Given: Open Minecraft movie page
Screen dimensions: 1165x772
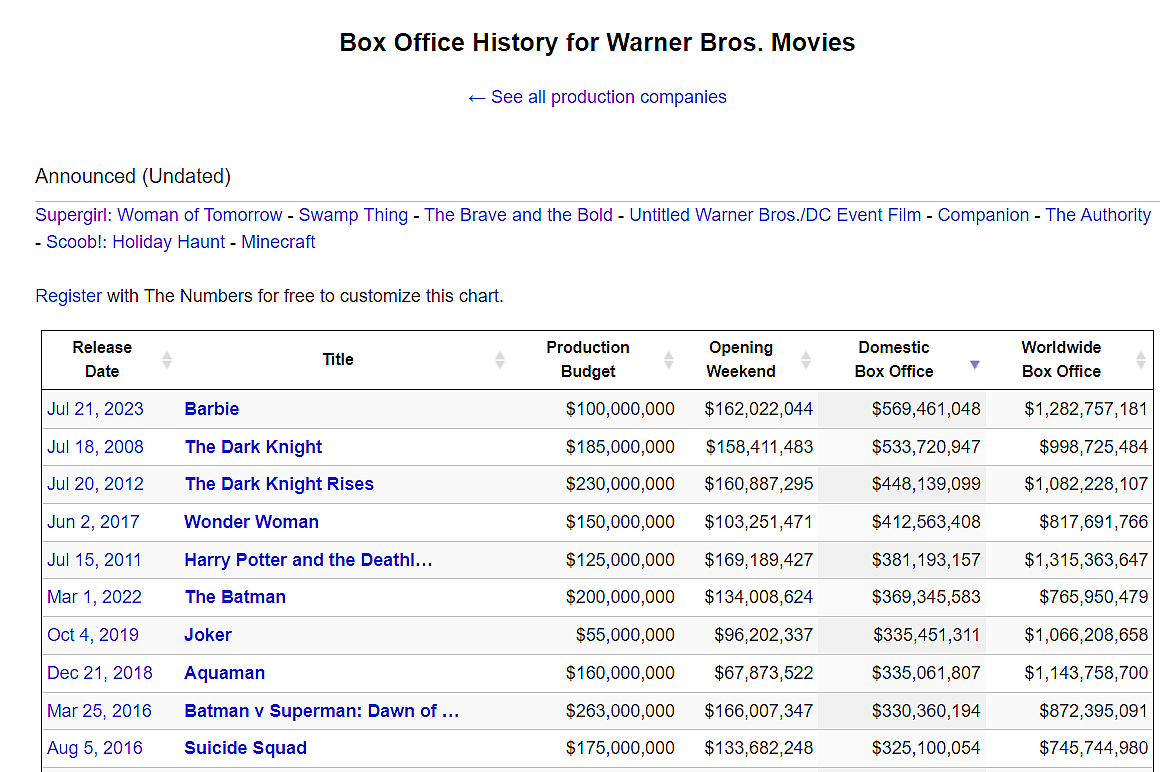Looking at the screenshot, I should click(278, 242).
